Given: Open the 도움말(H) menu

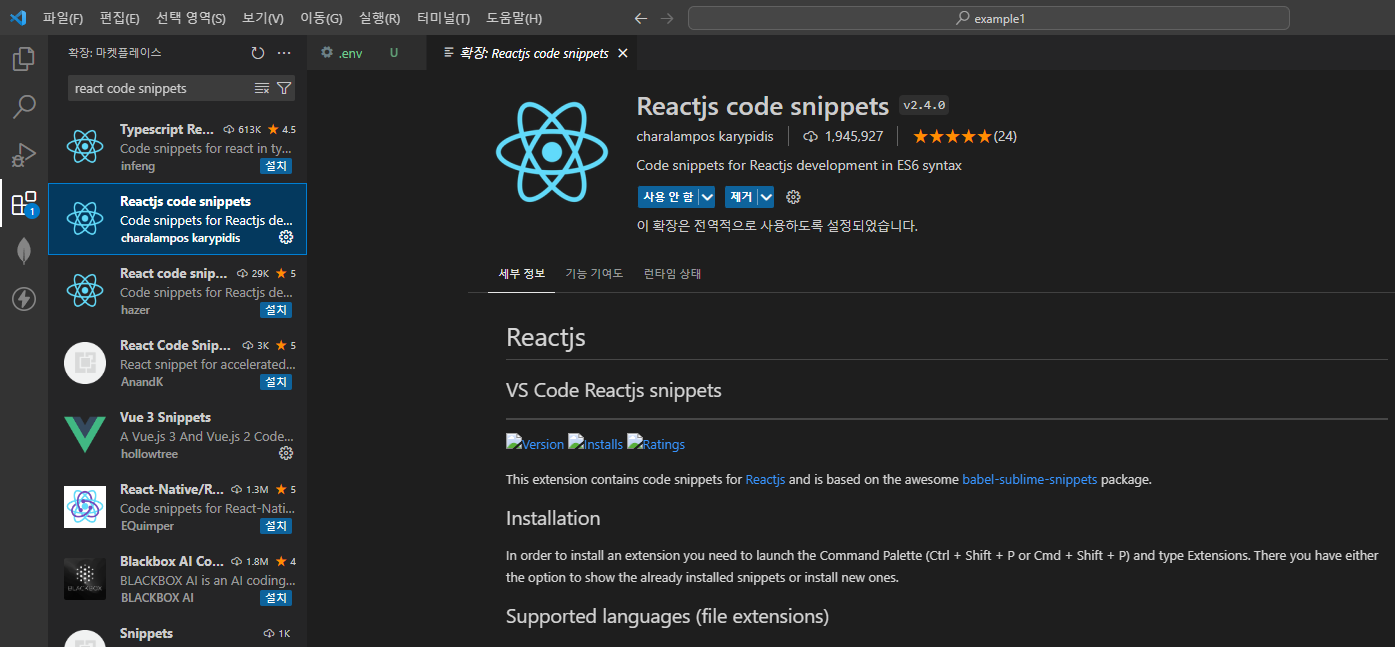Looking at the screenshot, I should tap(514, 18).
